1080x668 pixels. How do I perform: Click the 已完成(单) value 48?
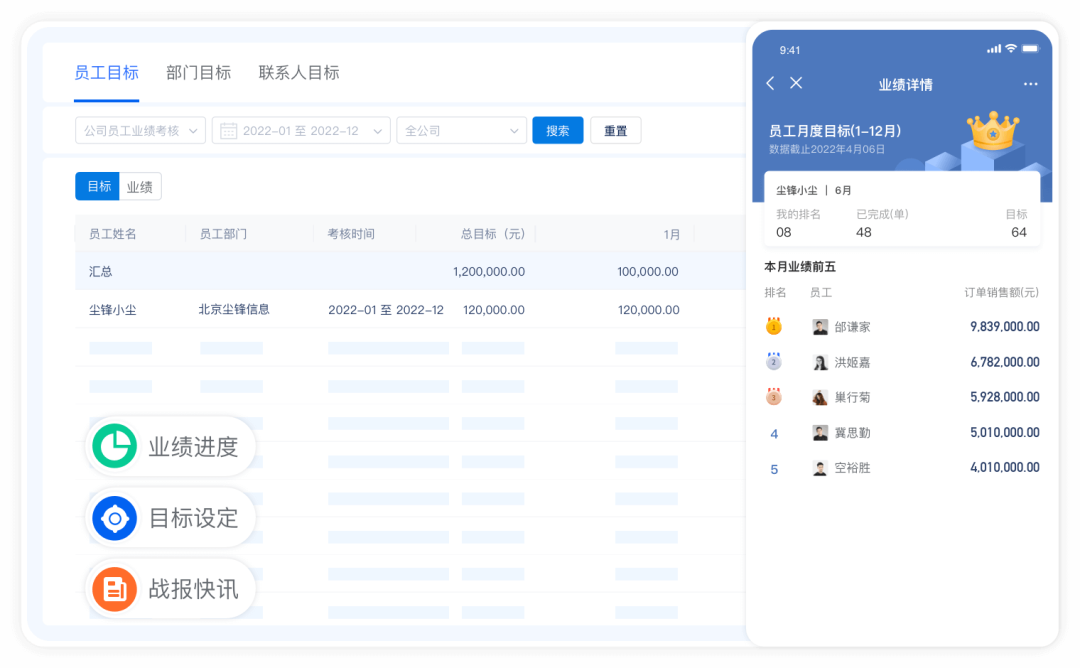pyautogui.click(x=864, y=232)
